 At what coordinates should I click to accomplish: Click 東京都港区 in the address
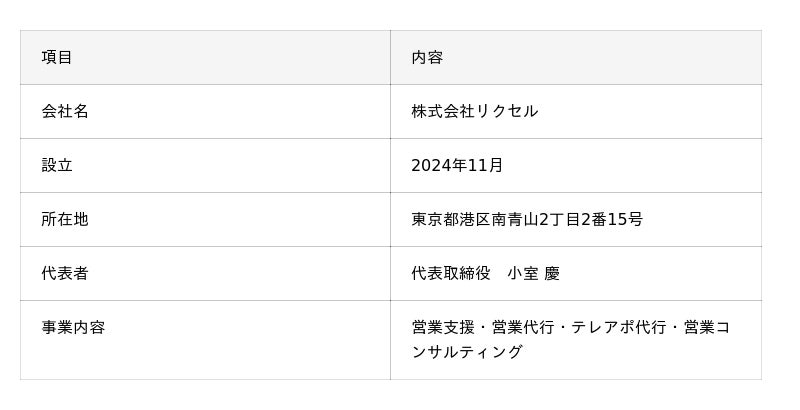coord(451,219)
